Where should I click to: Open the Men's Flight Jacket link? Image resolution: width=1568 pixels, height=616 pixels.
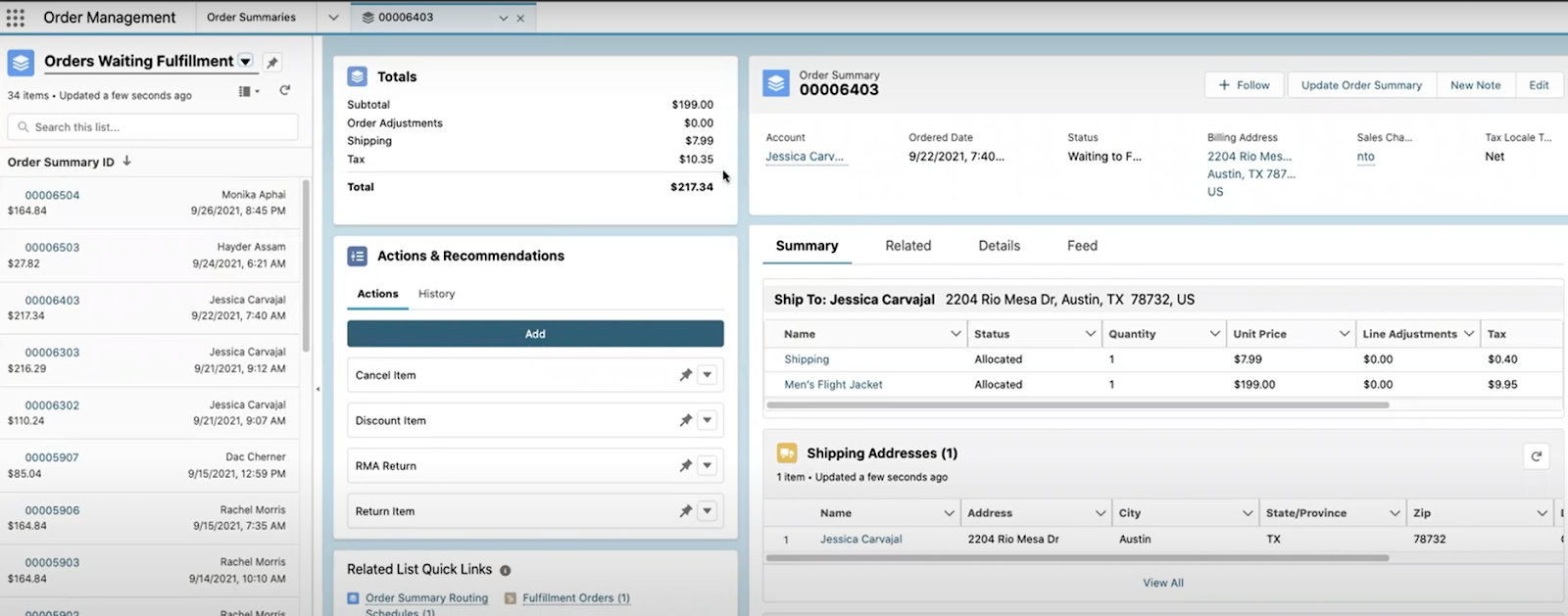point(833,385)
